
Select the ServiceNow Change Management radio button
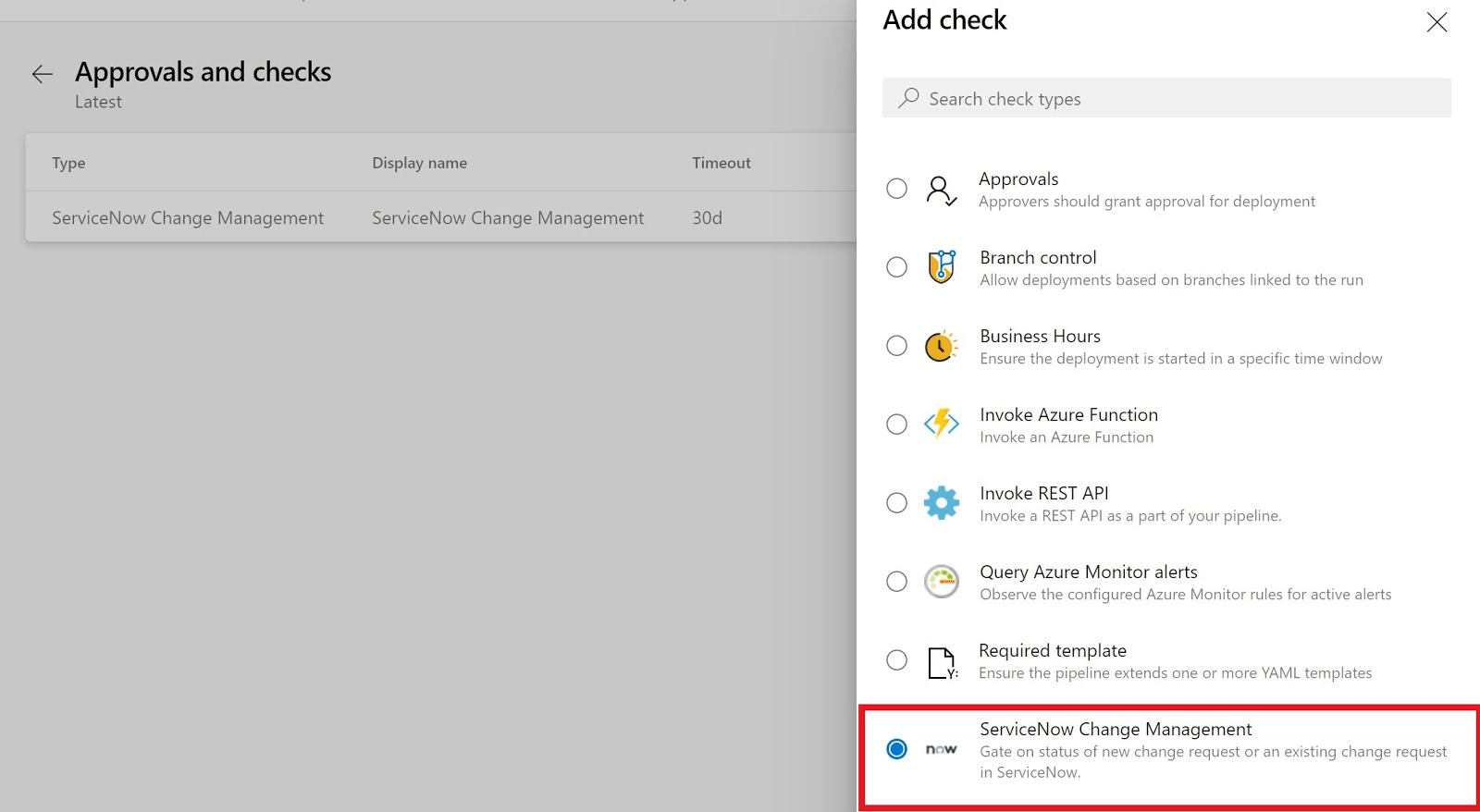pyautogui.click(x=896, y=749)
